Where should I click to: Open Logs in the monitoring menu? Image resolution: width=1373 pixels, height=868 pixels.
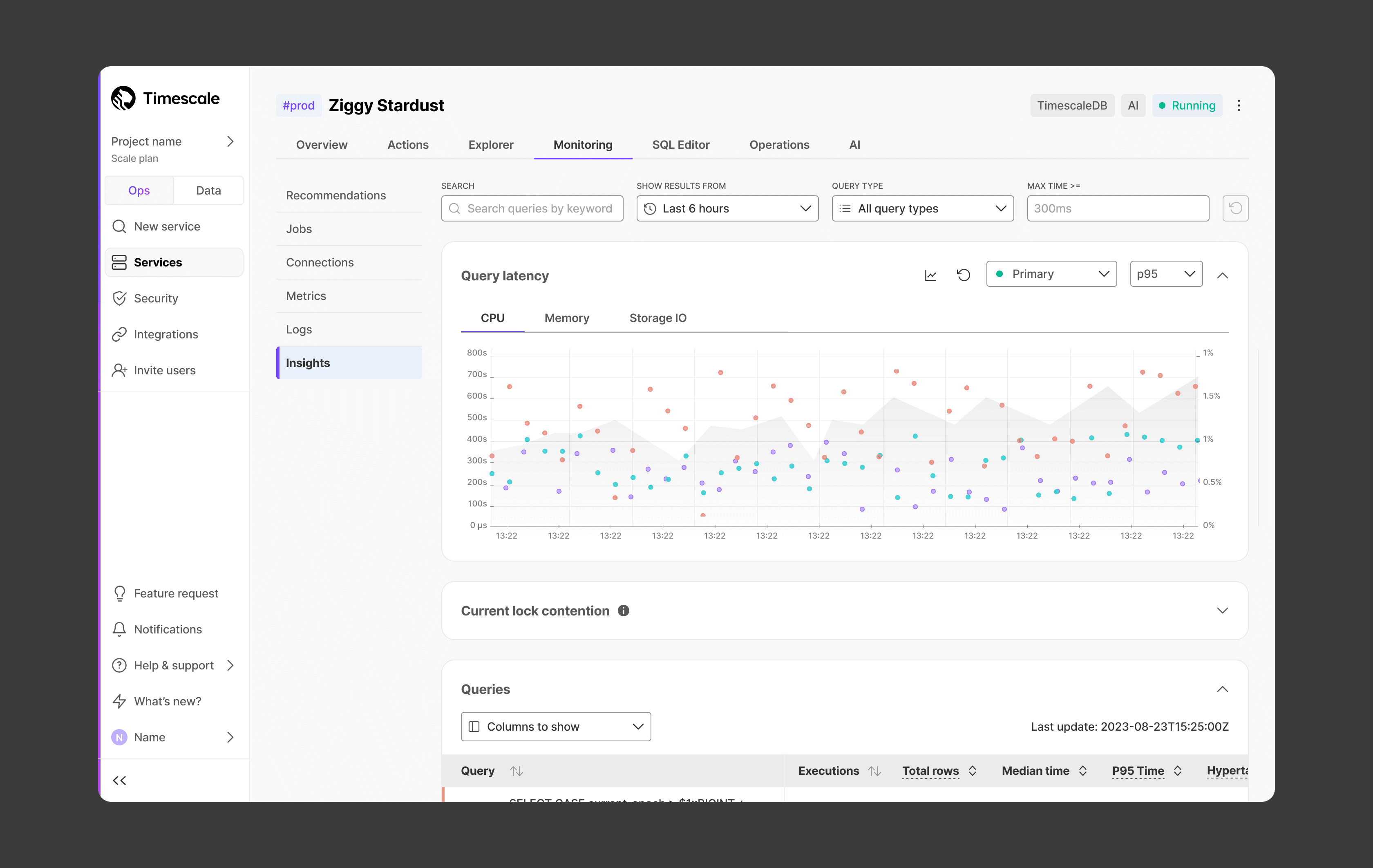(x=349, y=330)
